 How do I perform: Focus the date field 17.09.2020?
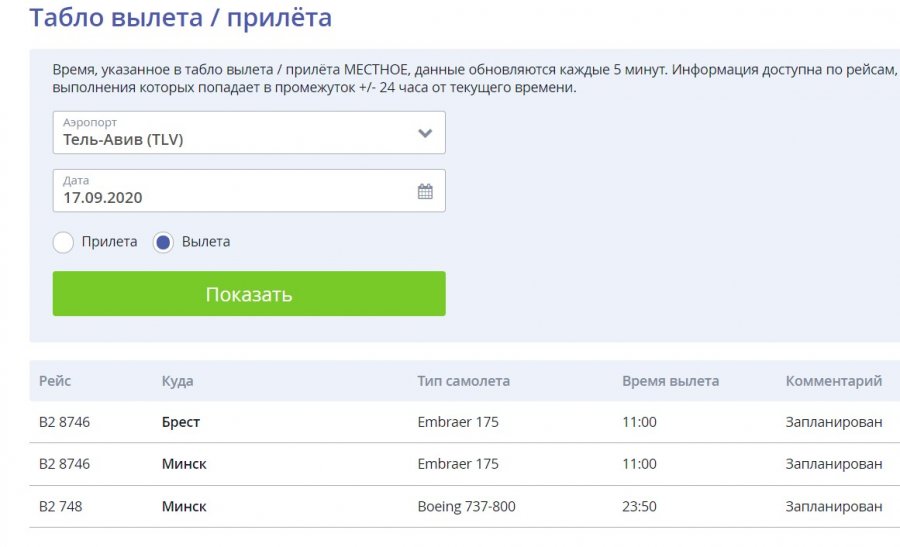(x=249, y=191)
